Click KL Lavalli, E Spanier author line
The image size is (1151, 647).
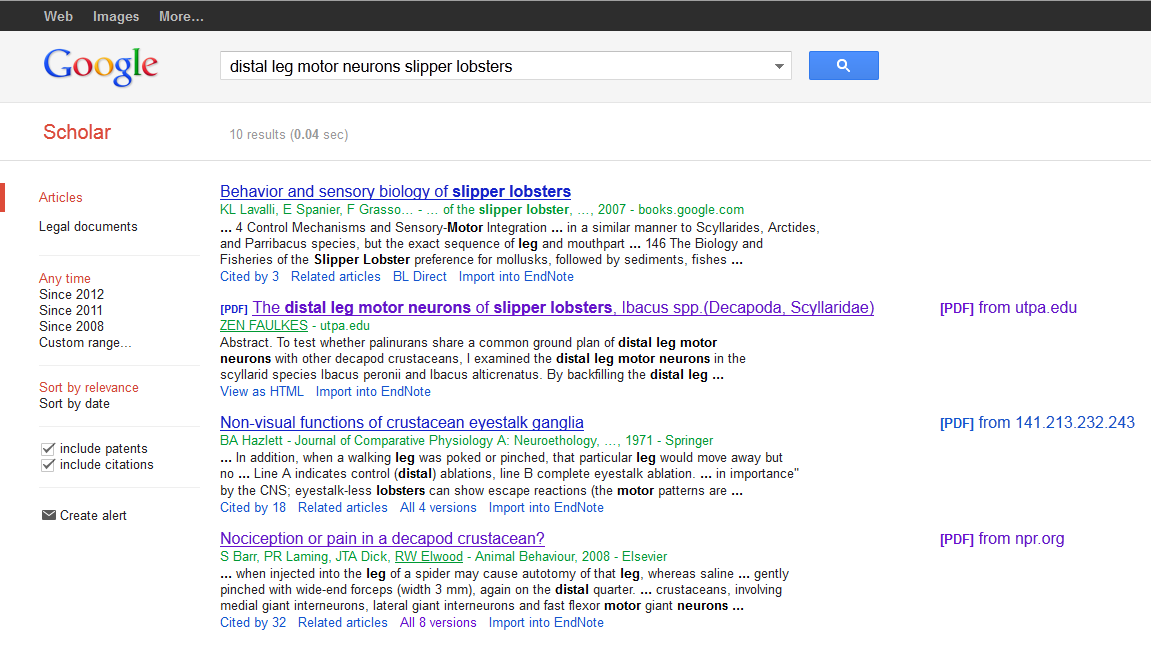coord(482,210)
